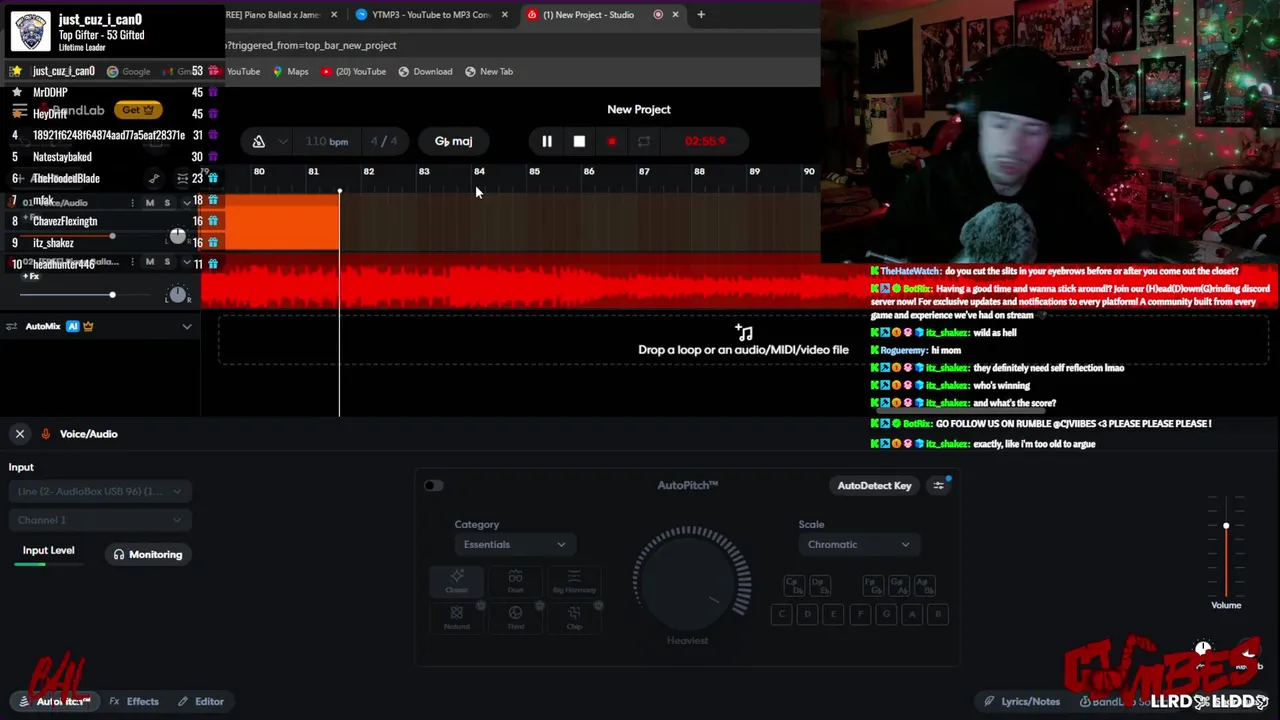
Task: Close the New Project - Studio tab
Action: [x=675, y=15]
